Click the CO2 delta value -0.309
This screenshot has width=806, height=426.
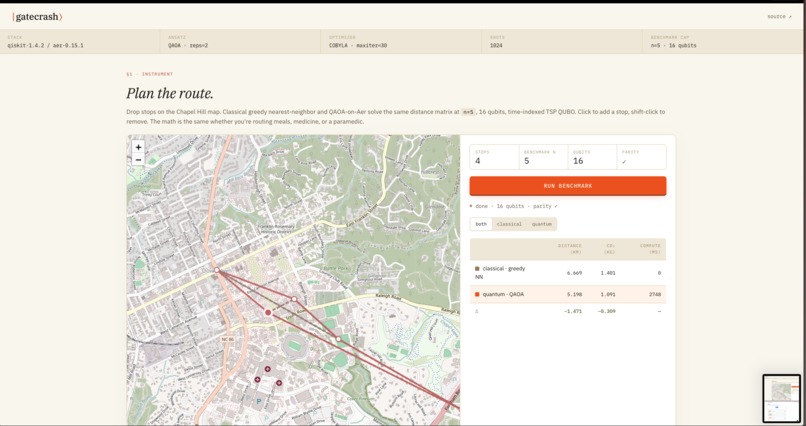click(606, 311)
